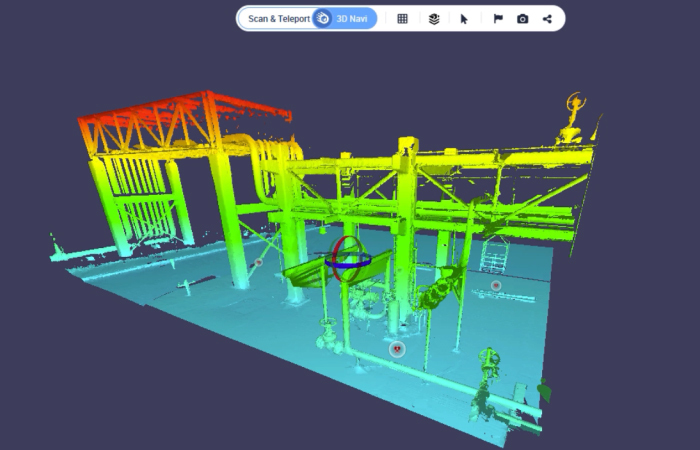
Task: Click the white caged ladder on right
Action: point(493,255)
